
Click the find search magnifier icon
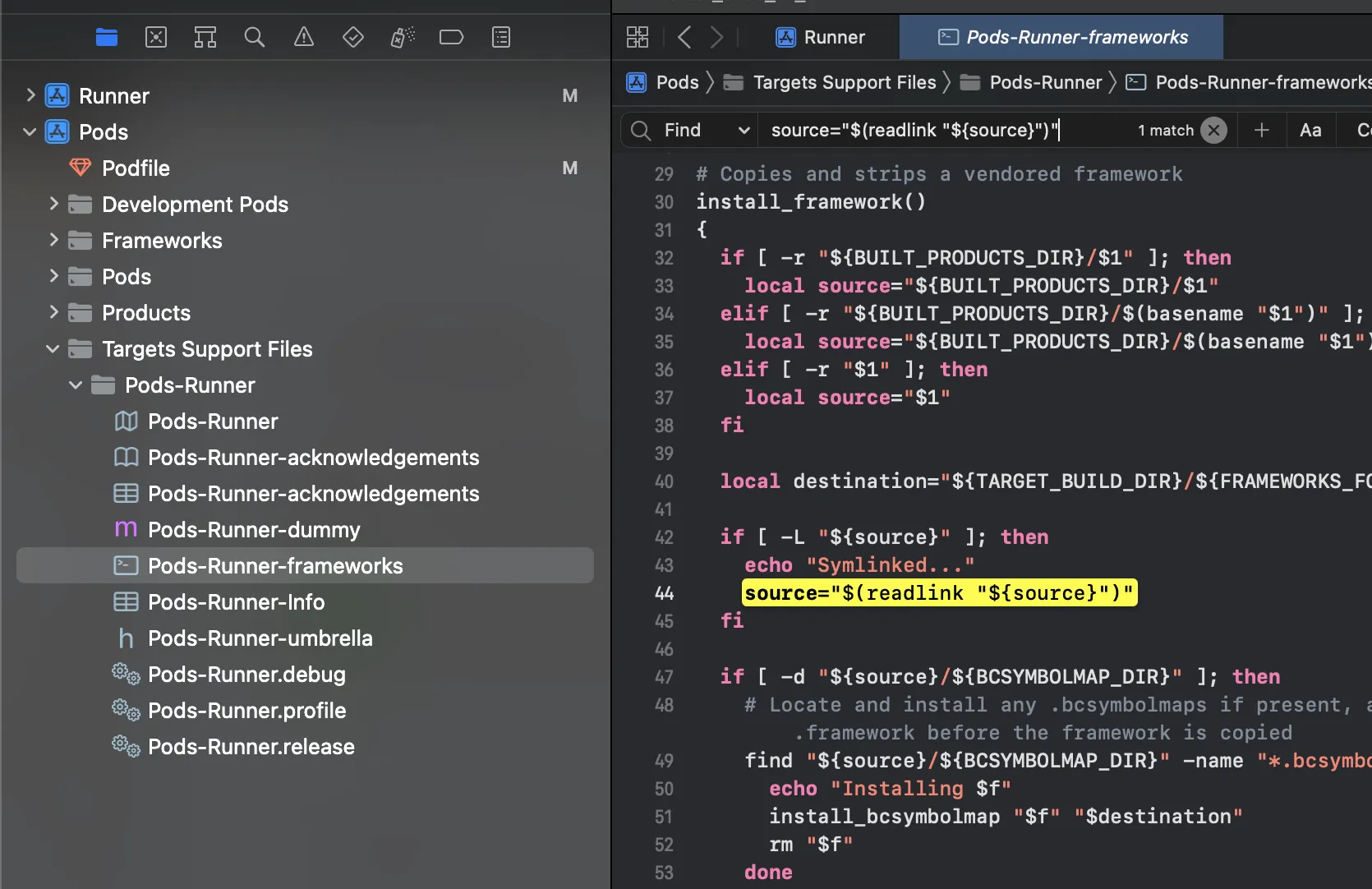pos(641,130)
